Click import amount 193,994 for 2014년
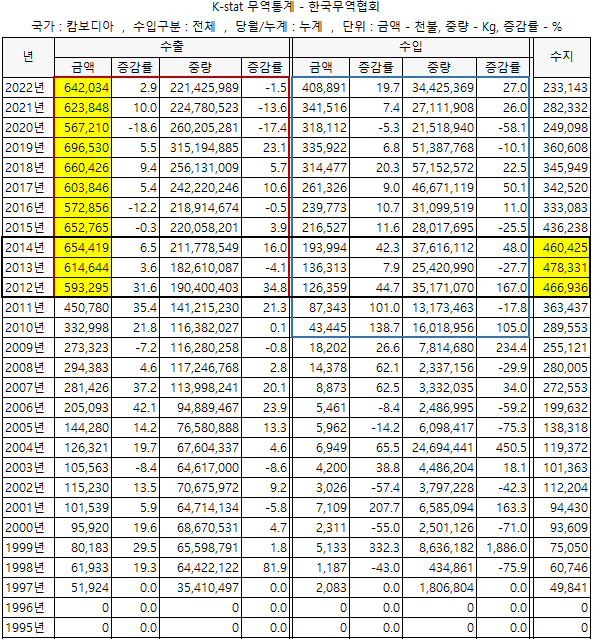 click(x=321, y=247)
